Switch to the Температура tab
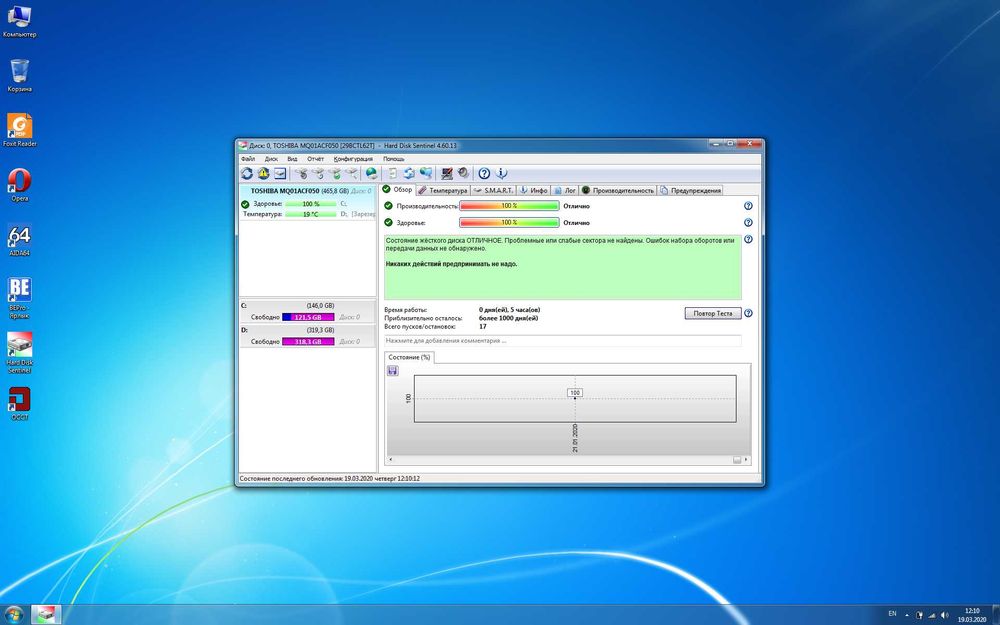1000x625 pixels. (443, 190)
